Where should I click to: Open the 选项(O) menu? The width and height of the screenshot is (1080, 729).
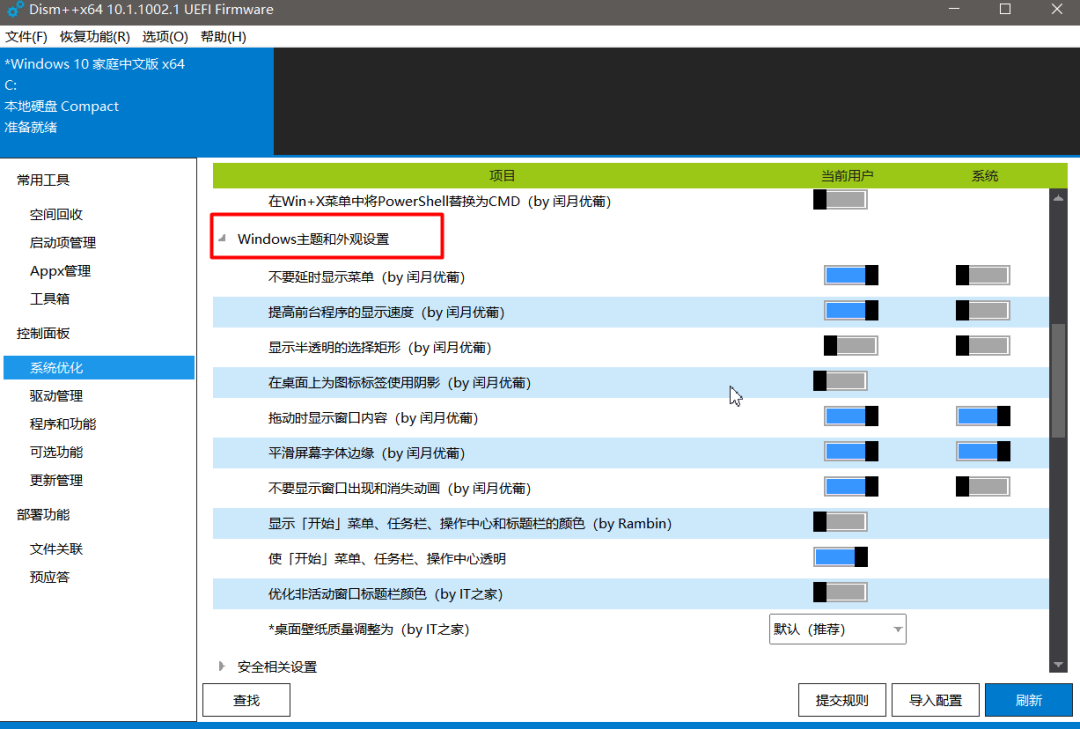[165, 37]
